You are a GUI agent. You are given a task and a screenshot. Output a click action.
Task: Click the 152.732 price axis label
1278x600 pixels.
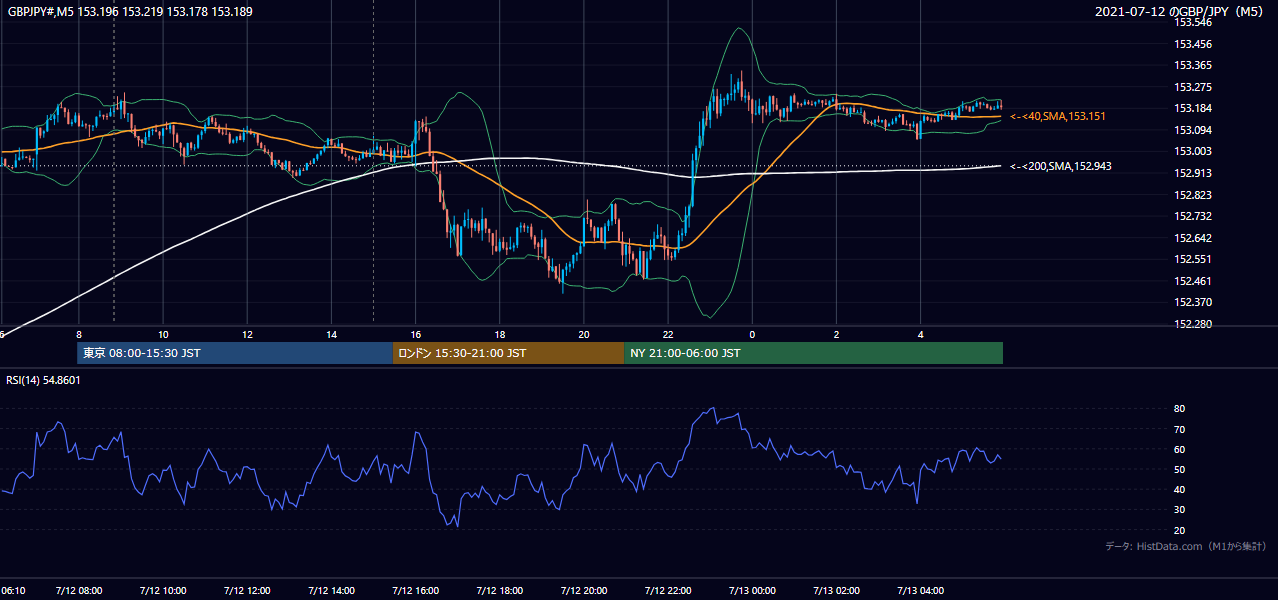click(1193, 216)
